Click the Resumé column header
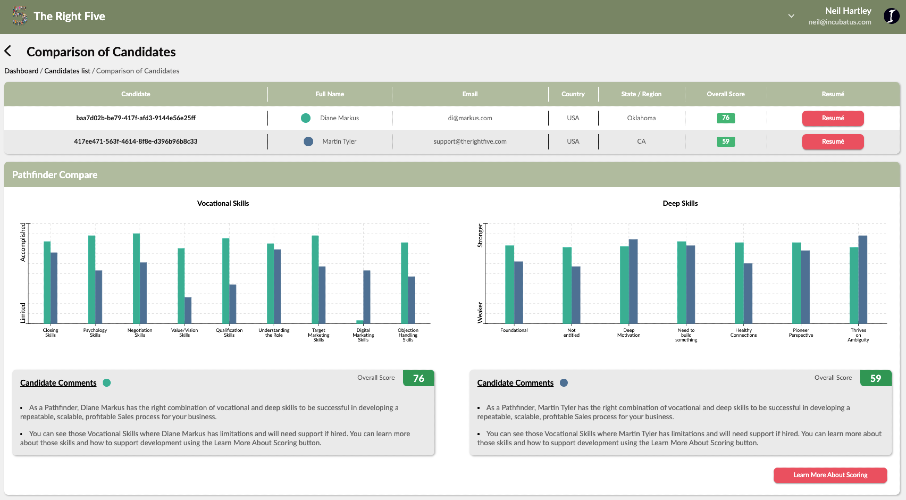The image size is (906, 500). pyautogui.click(x=833, y=94)
